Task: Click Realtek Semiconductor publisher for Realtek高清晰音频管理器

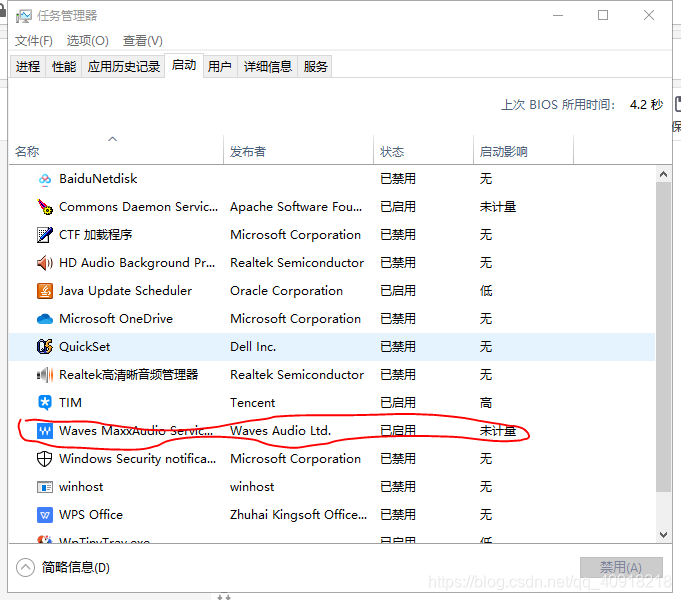Action: coord(297,375)
